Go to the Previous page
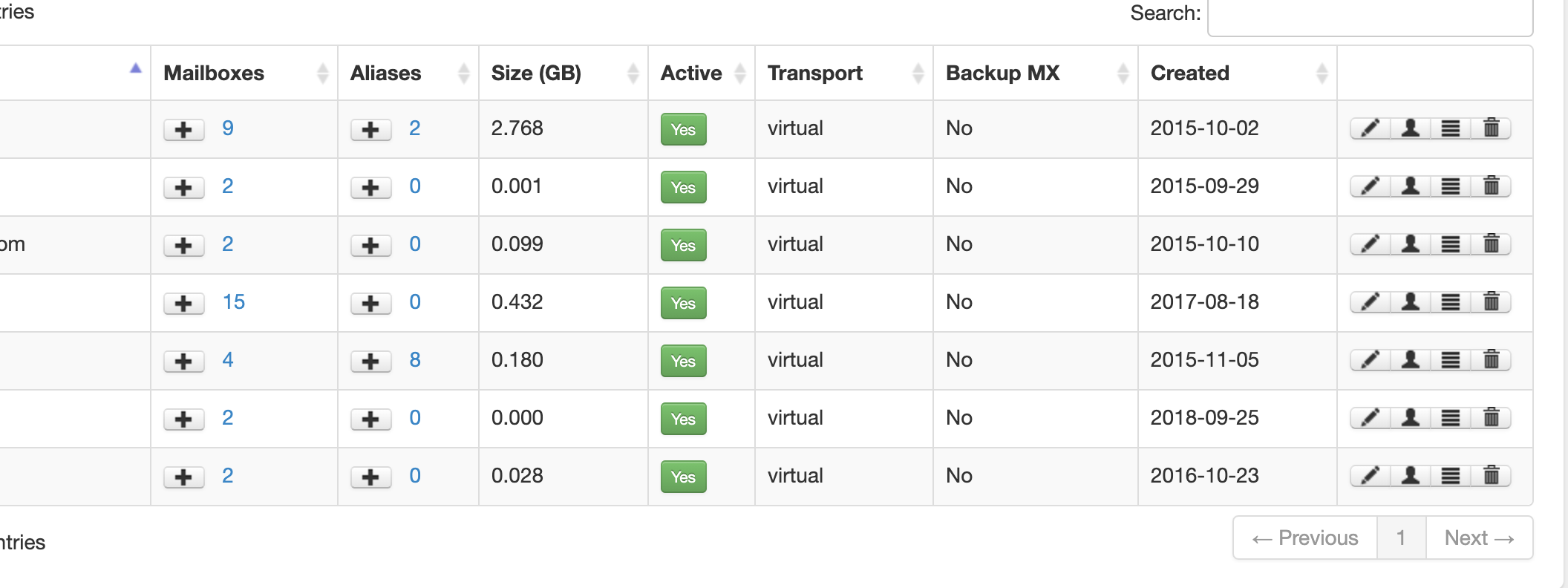Screen dimensions: 1568x588 [x=1305, y=538]
